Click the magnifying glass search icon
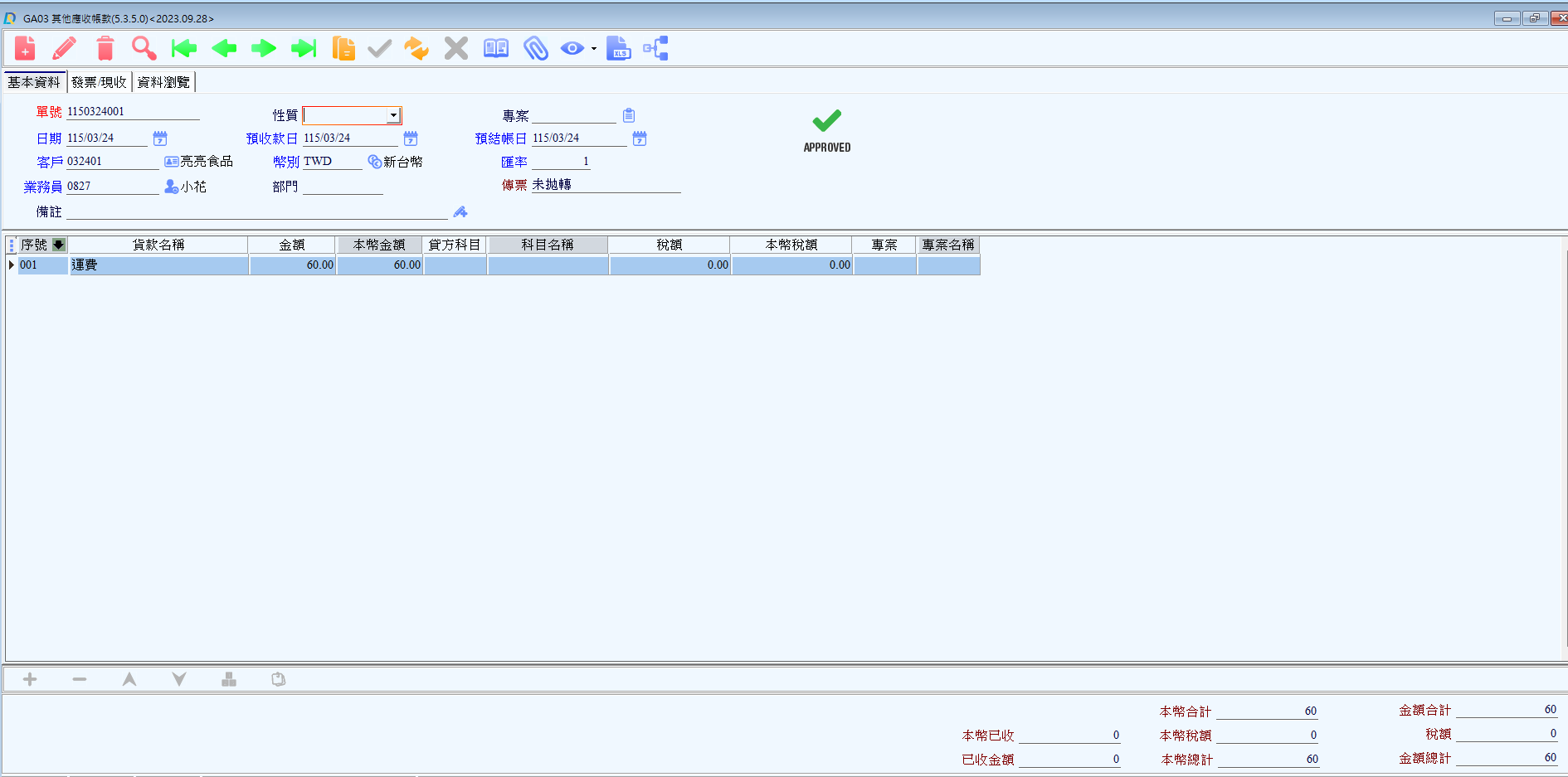The image size is (1568, 777). click(x=144, y=49)
